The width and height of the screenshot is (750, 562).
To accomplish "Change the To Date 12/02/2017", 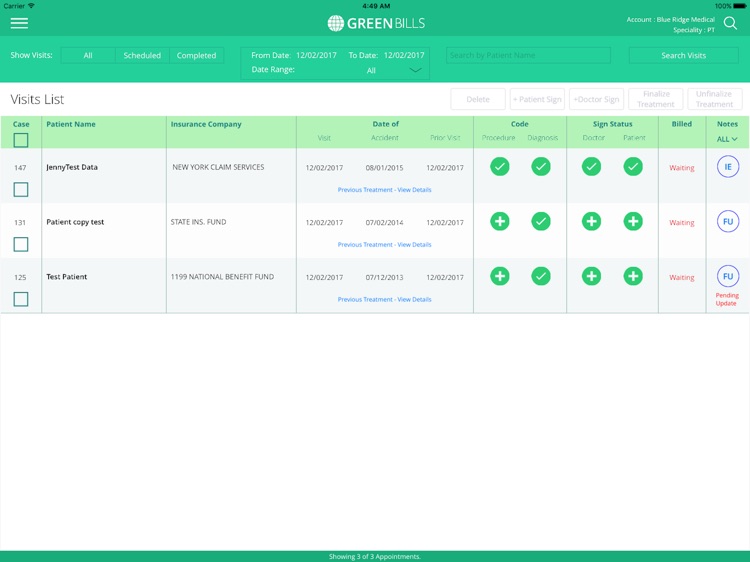I will [x=404, y=55].
